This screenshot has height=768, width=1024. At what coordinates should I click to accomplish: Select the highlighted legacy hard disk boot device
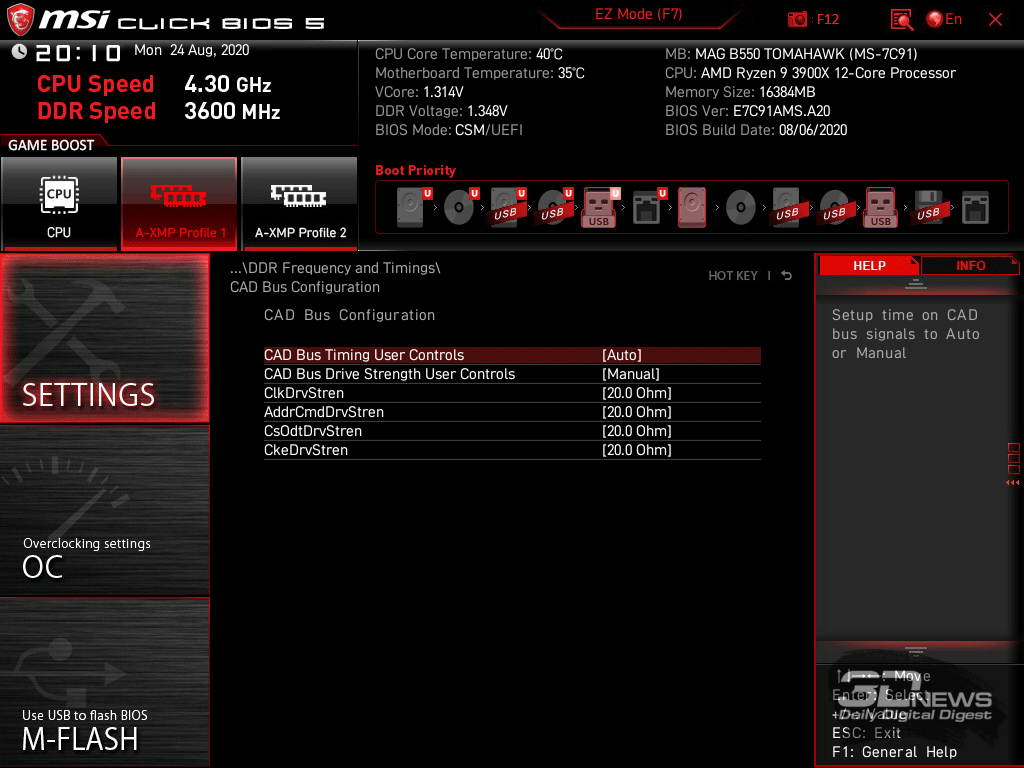692,207
